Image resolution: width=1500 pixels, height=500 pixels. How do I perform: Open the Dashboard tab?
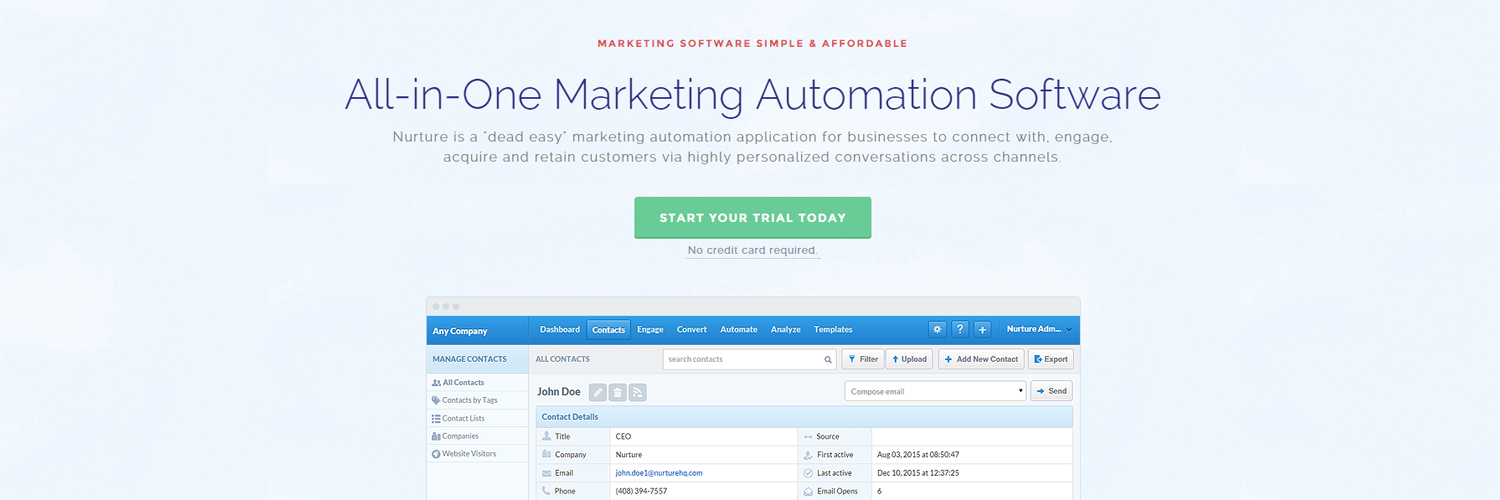point(560,329)
